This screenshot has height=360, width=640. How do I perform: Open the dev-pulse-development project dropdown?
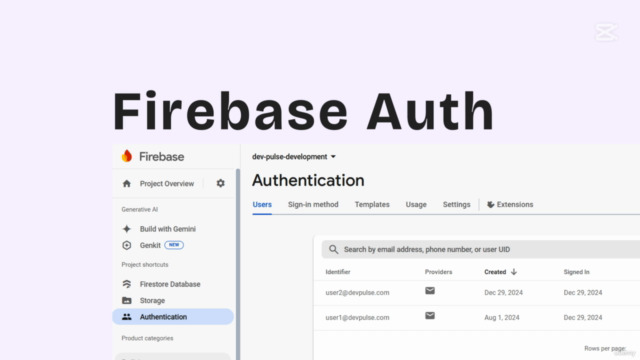[294, 157]
